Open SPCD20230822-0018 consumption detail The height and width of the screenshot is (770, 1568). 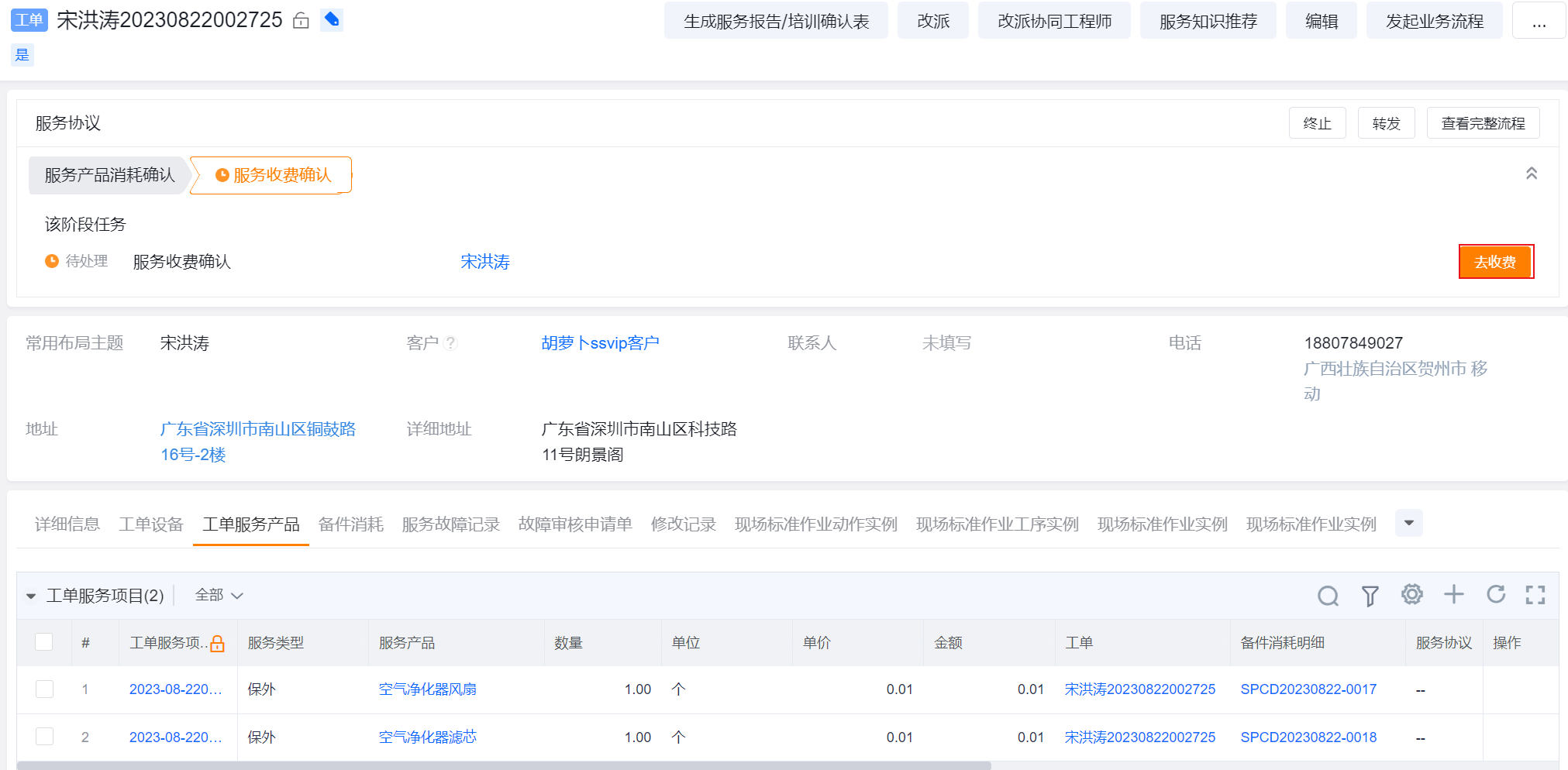pos(1308,737)
